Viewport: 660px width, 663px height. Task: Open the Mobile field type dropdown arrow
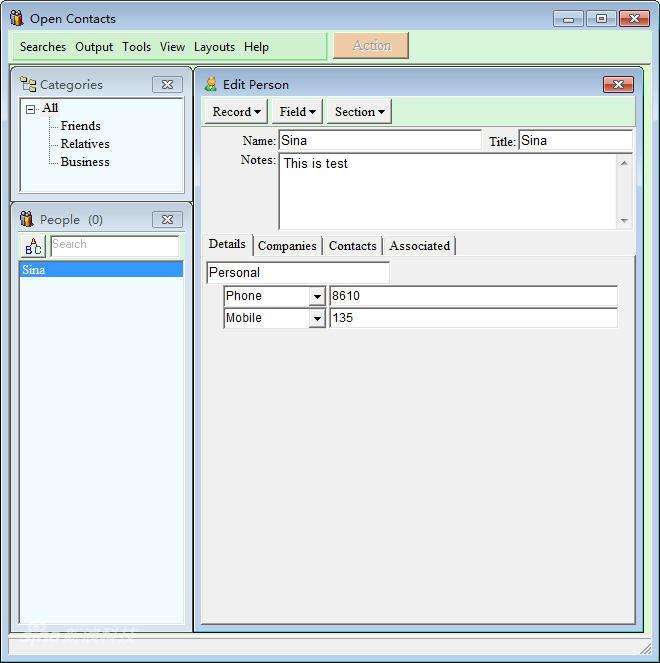[317, 318]
